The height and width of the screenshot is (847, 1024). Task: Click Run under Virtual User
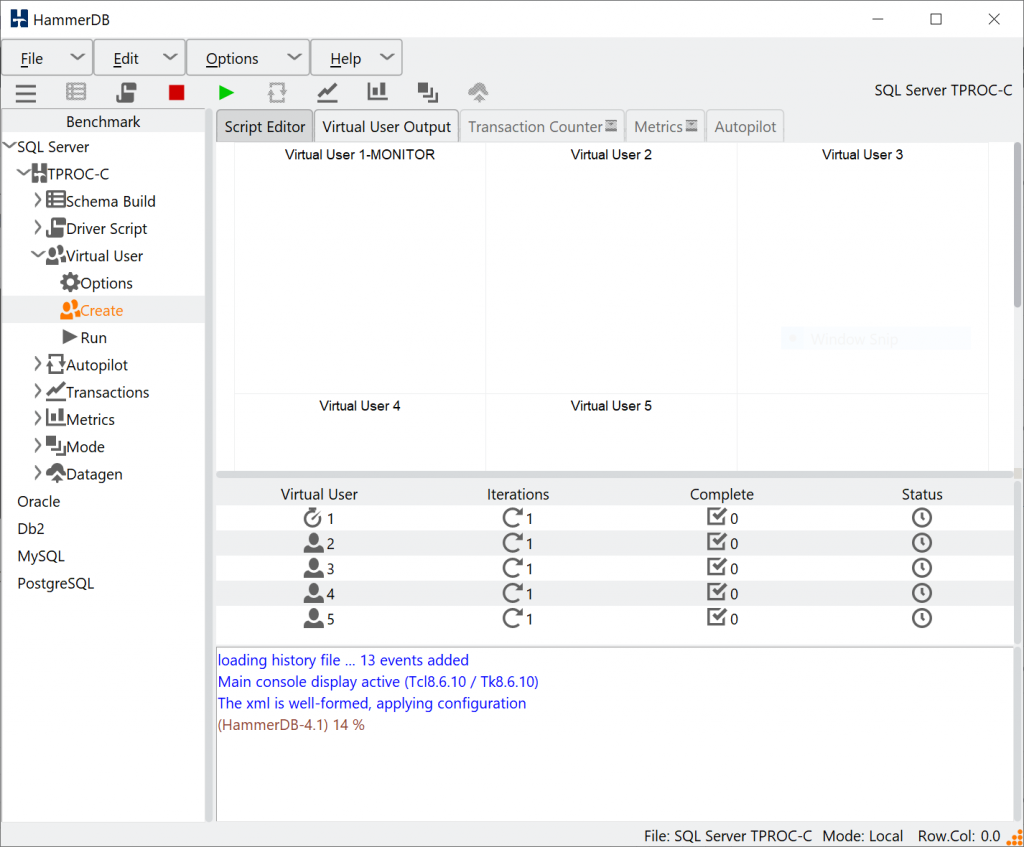[x=93, y=338]
